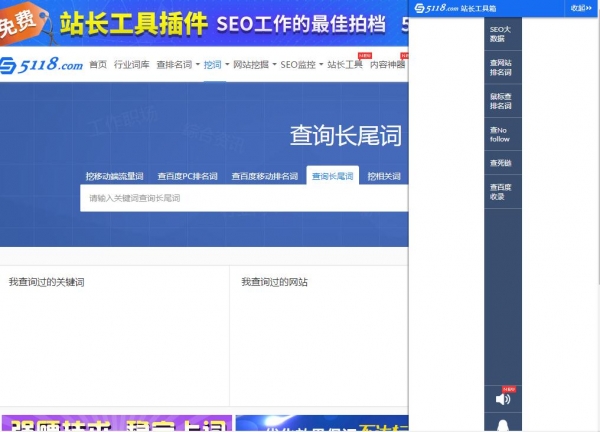The width and height of the screenshot is (600, 432).
Task: Click the 5118.com site logo
Action: [41, 65]
